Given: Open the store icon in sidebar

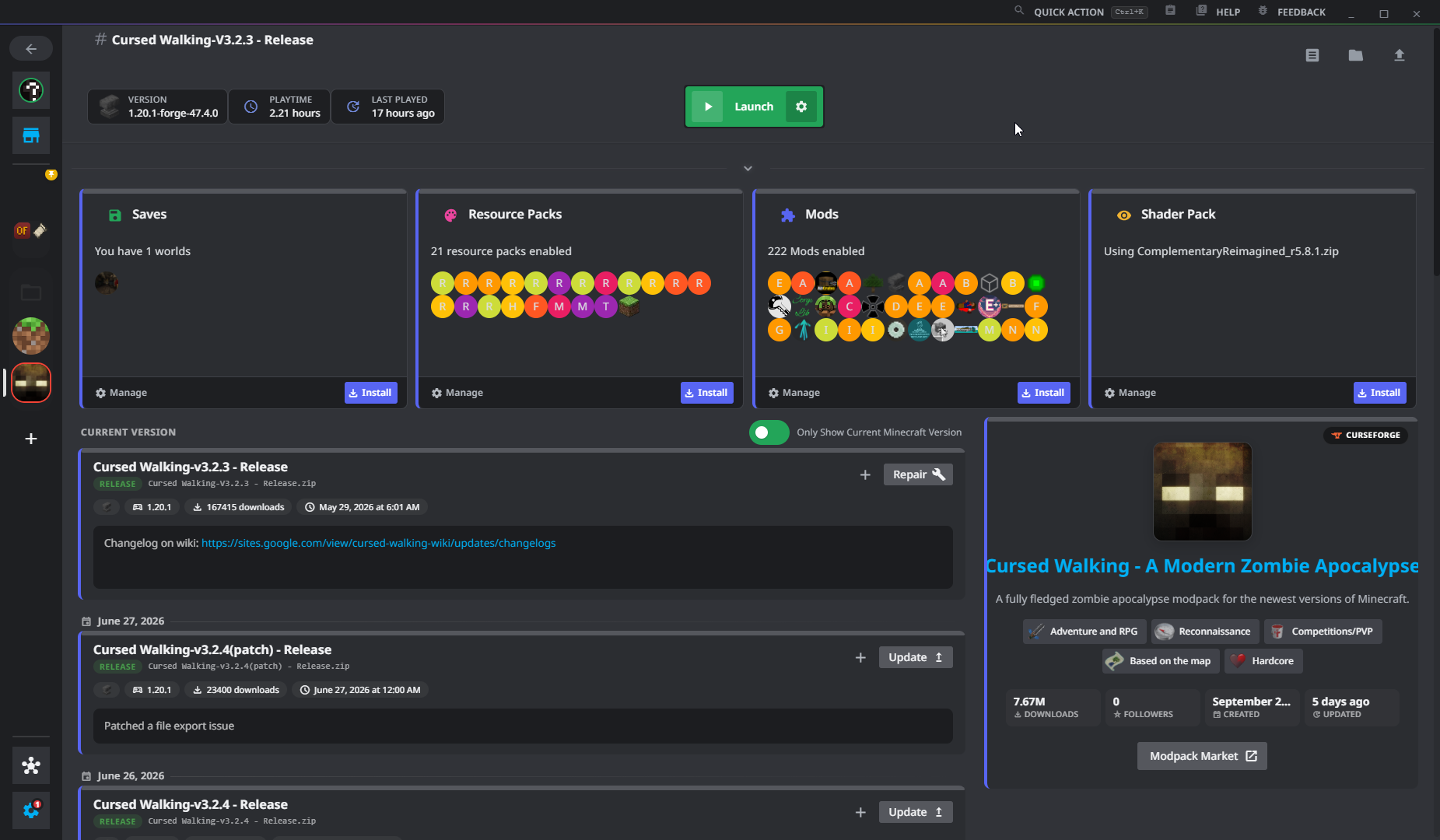Looking at the screenshot, I should point(31,136).
